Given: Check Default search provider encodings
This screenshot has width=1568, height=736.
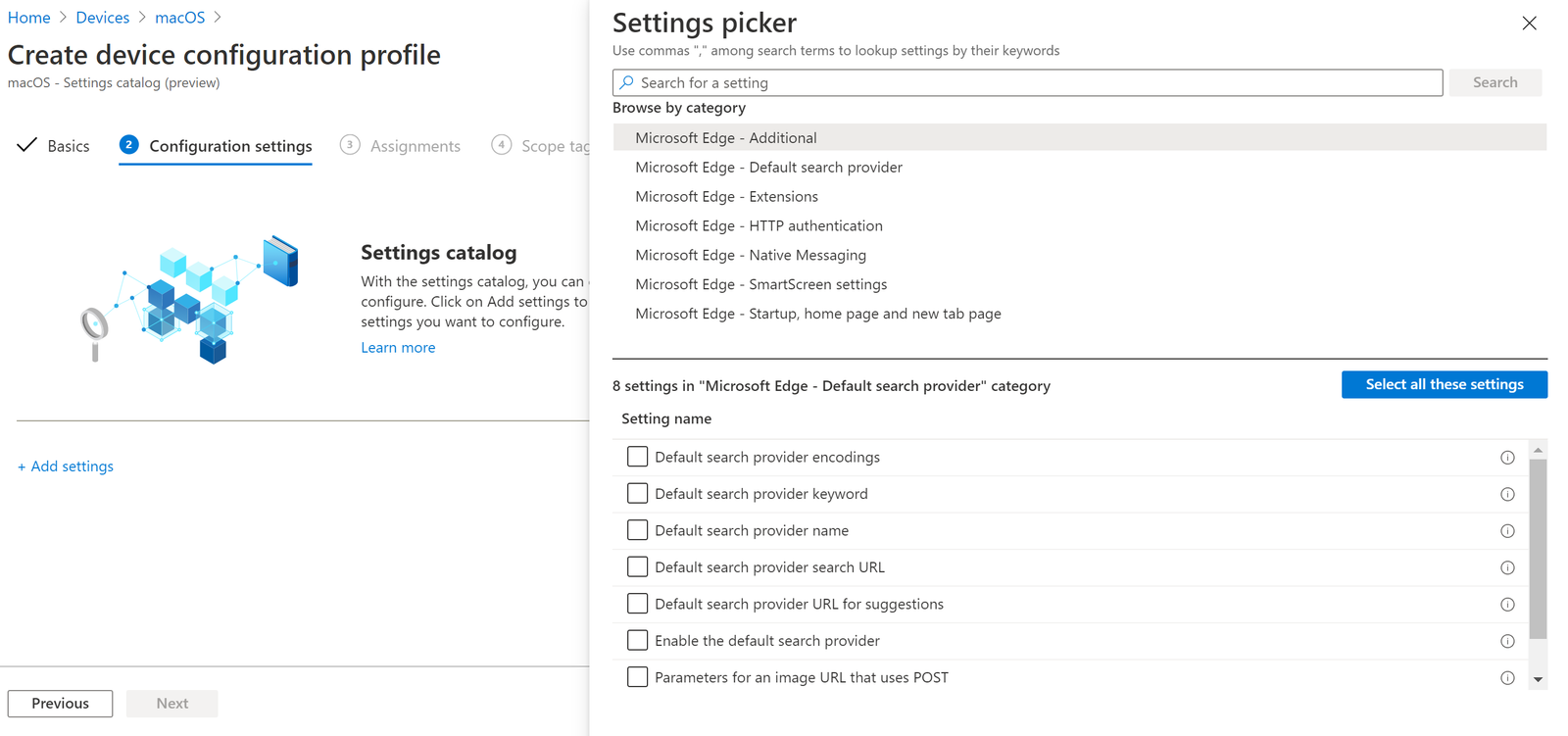Looking at the screenshot, I should tap(637, 457).
